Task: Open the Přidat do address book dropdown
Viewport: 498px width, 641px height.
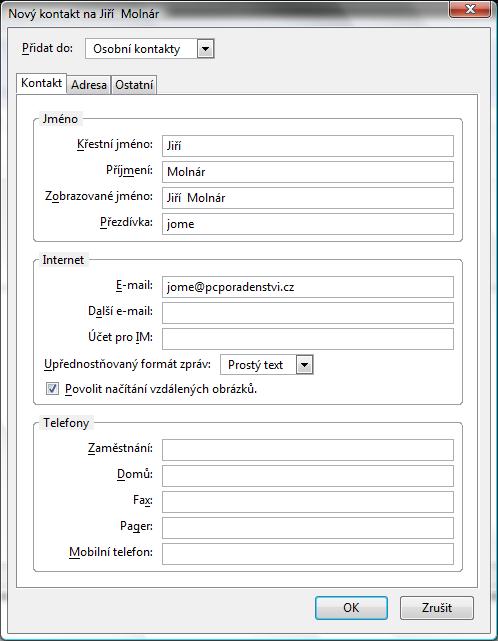Action: (x=150, y=49)
